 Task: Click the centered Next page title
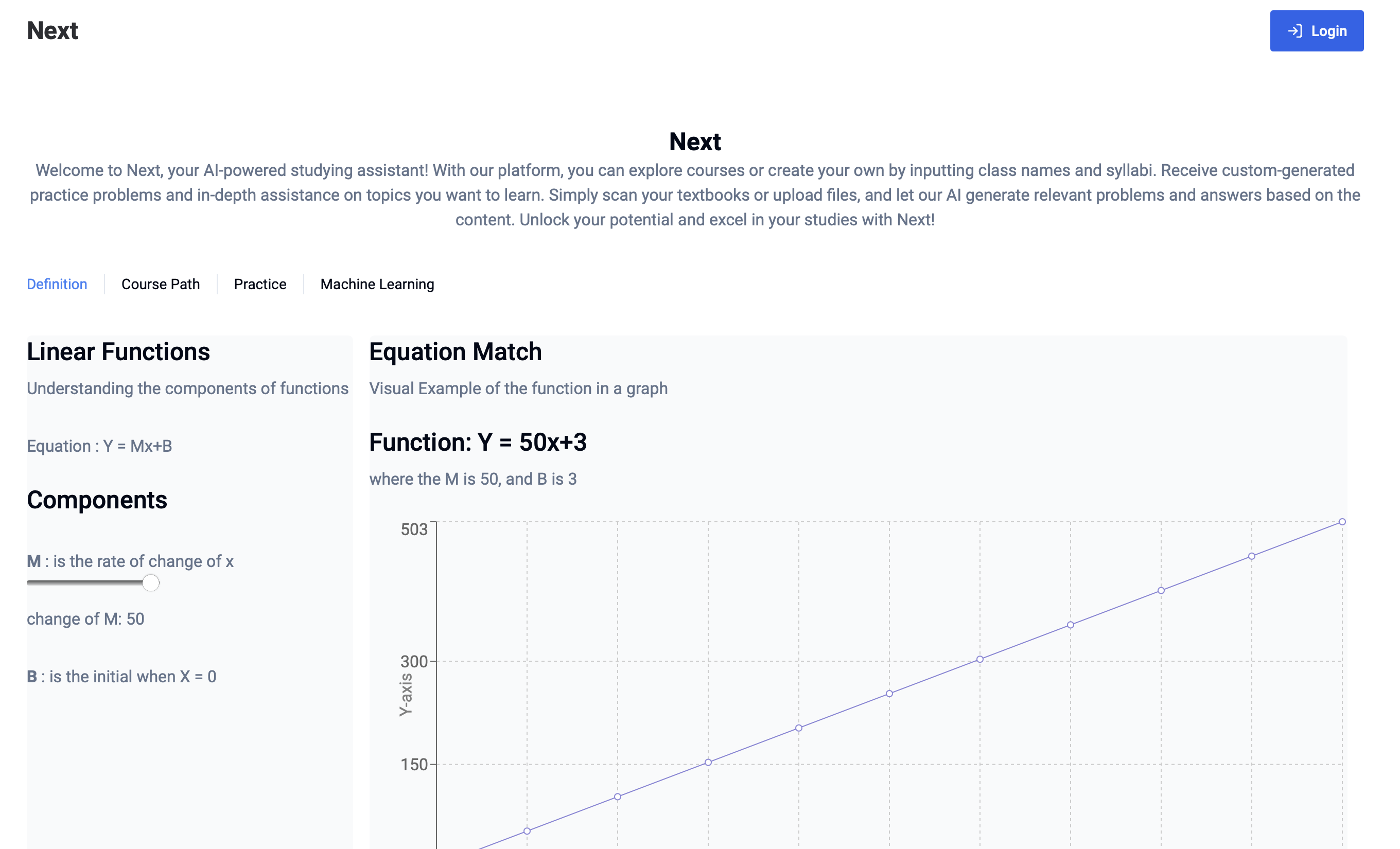[x=695, y=141]
